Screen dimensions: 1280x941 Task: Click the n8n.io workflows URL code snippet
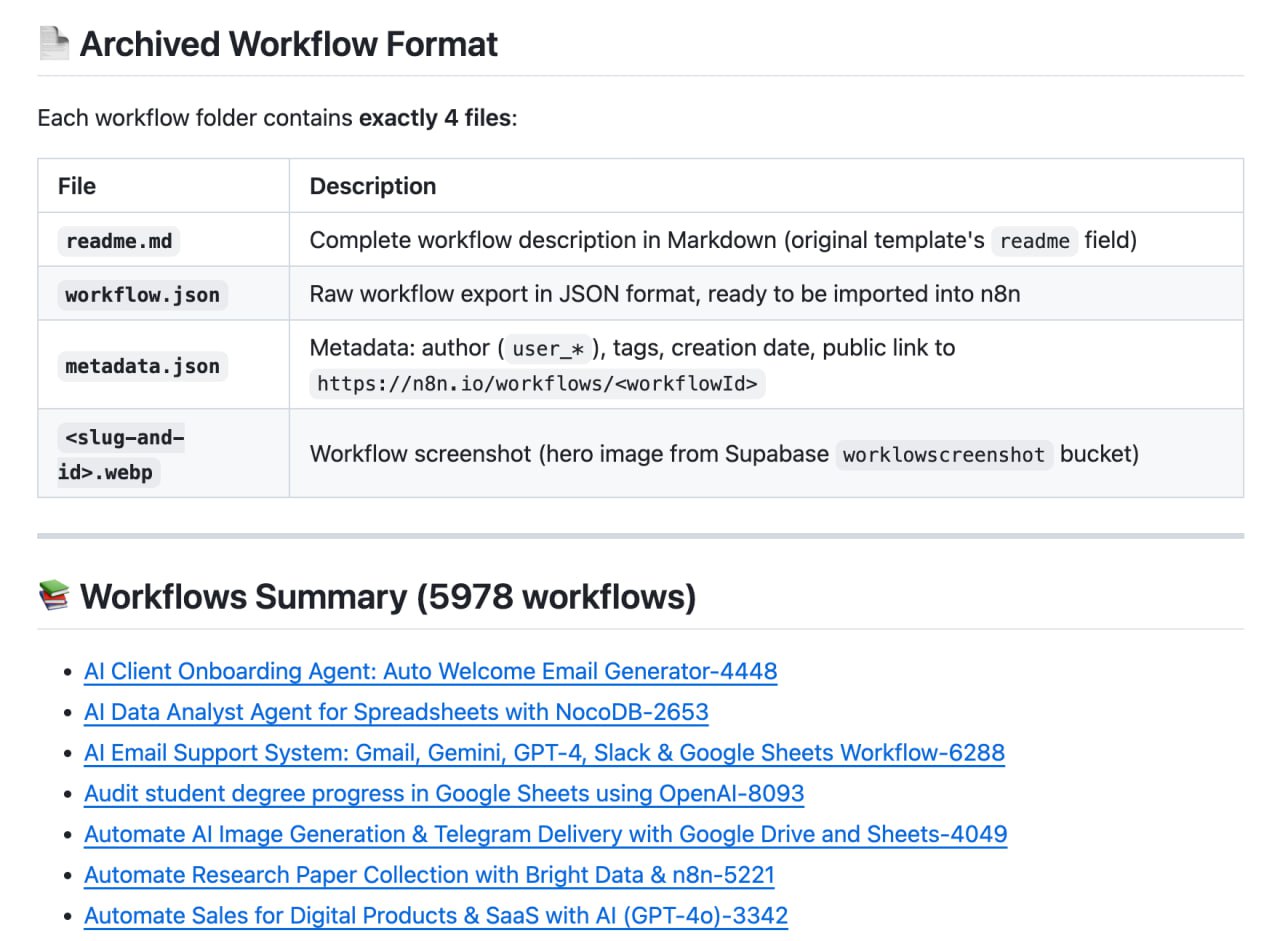pyautogui.click(x=537, y=383)
